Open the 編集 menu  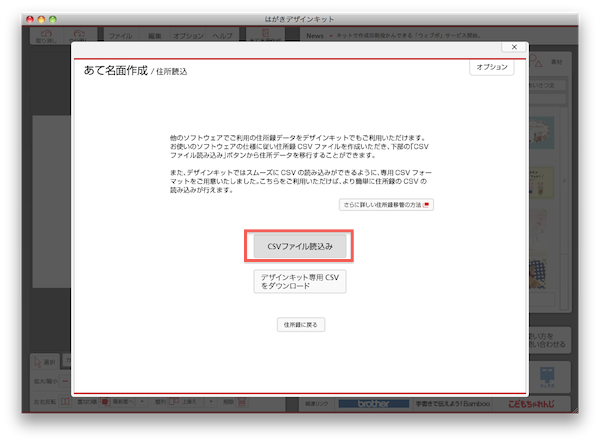coord(155,36)
